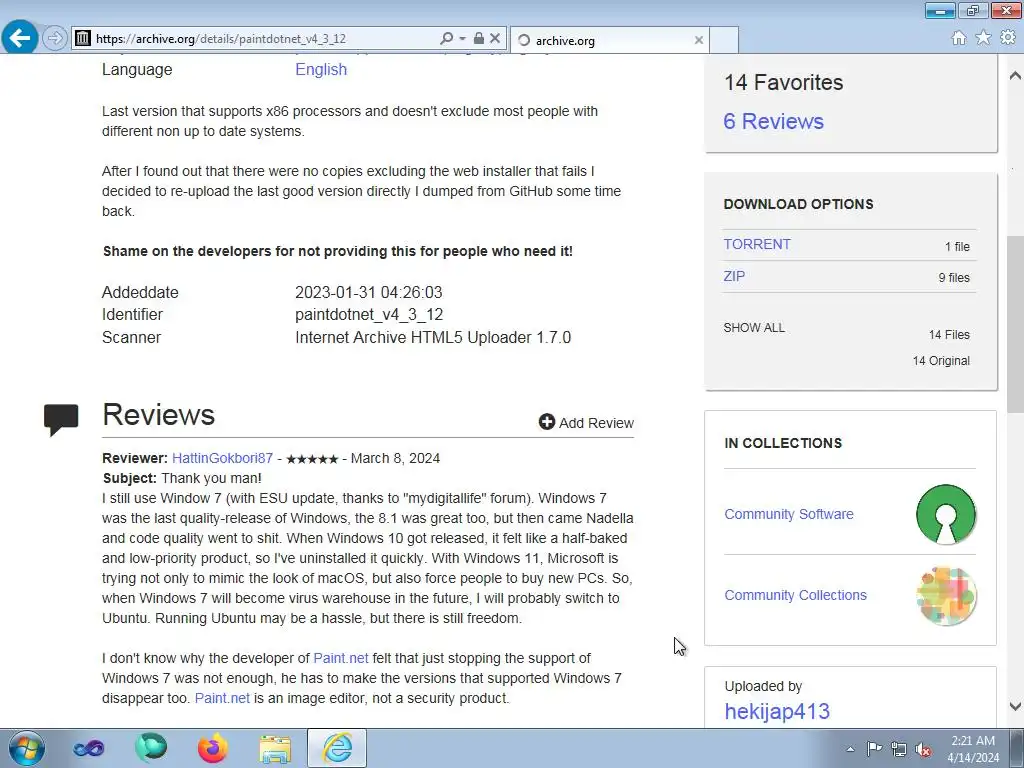Open the green swirl browser in taskbar
The height and width of the screenshot is (768, 1024).
click(x=151, y=748)
